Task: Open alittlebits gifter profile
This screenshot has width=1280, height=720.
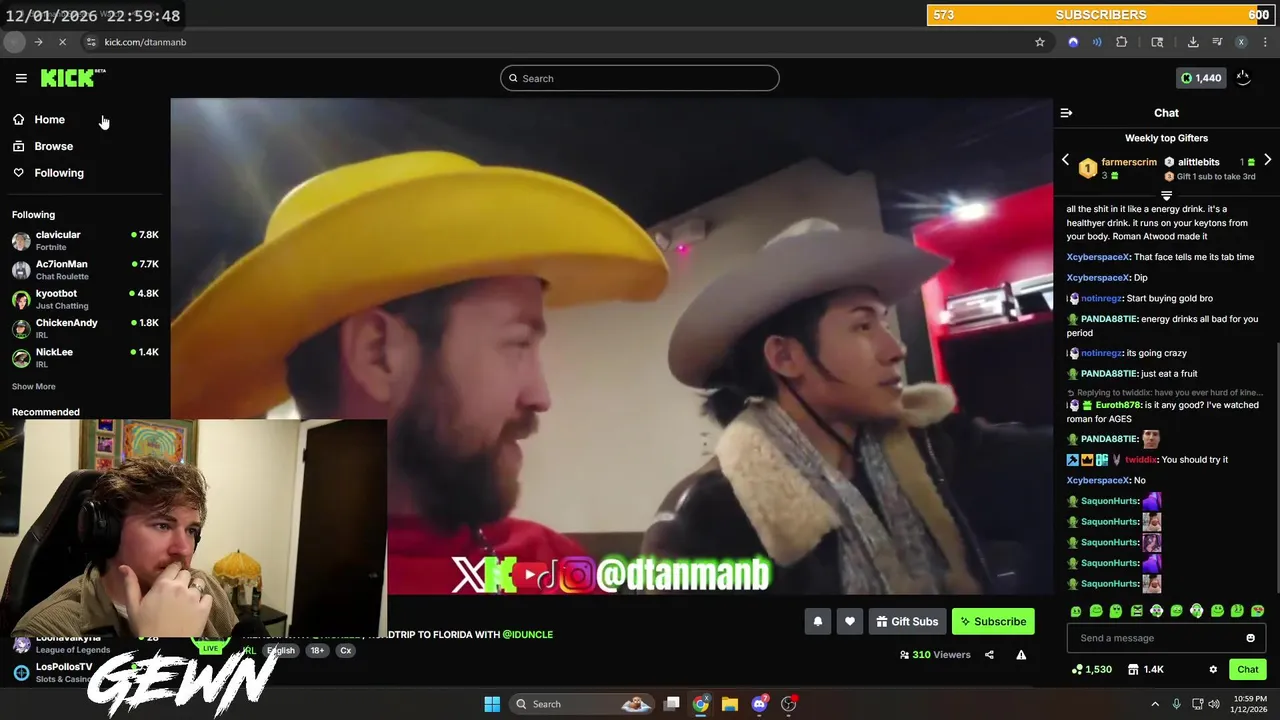Action: coord(1198,162)
